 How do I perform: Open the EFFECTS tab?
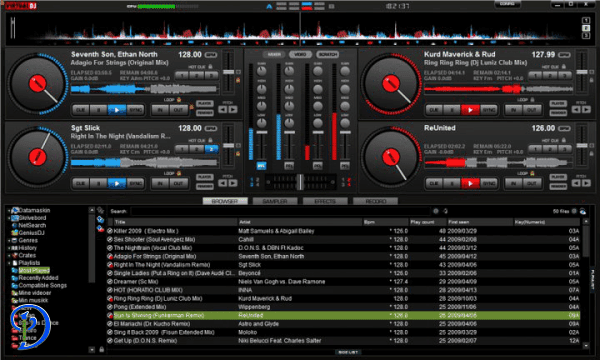[x=325, y=201]
